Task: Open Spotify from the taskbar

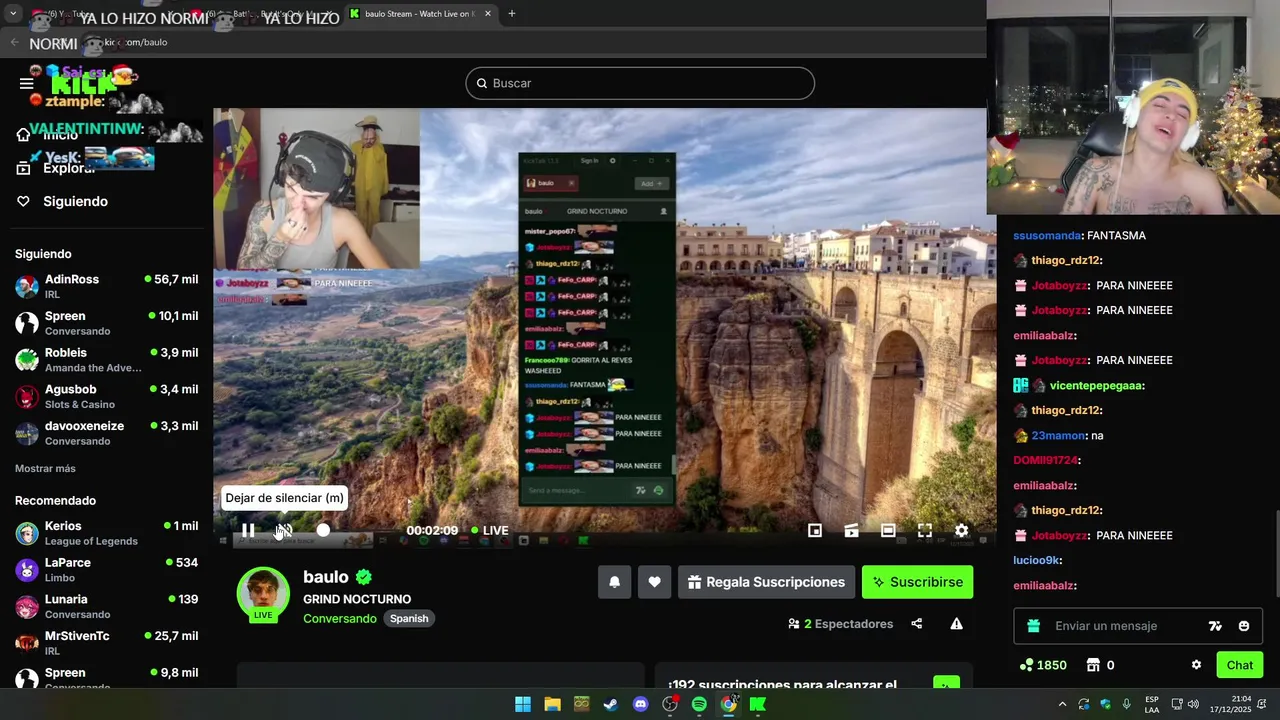Action: pyautogui.click(x=699, y=704)
